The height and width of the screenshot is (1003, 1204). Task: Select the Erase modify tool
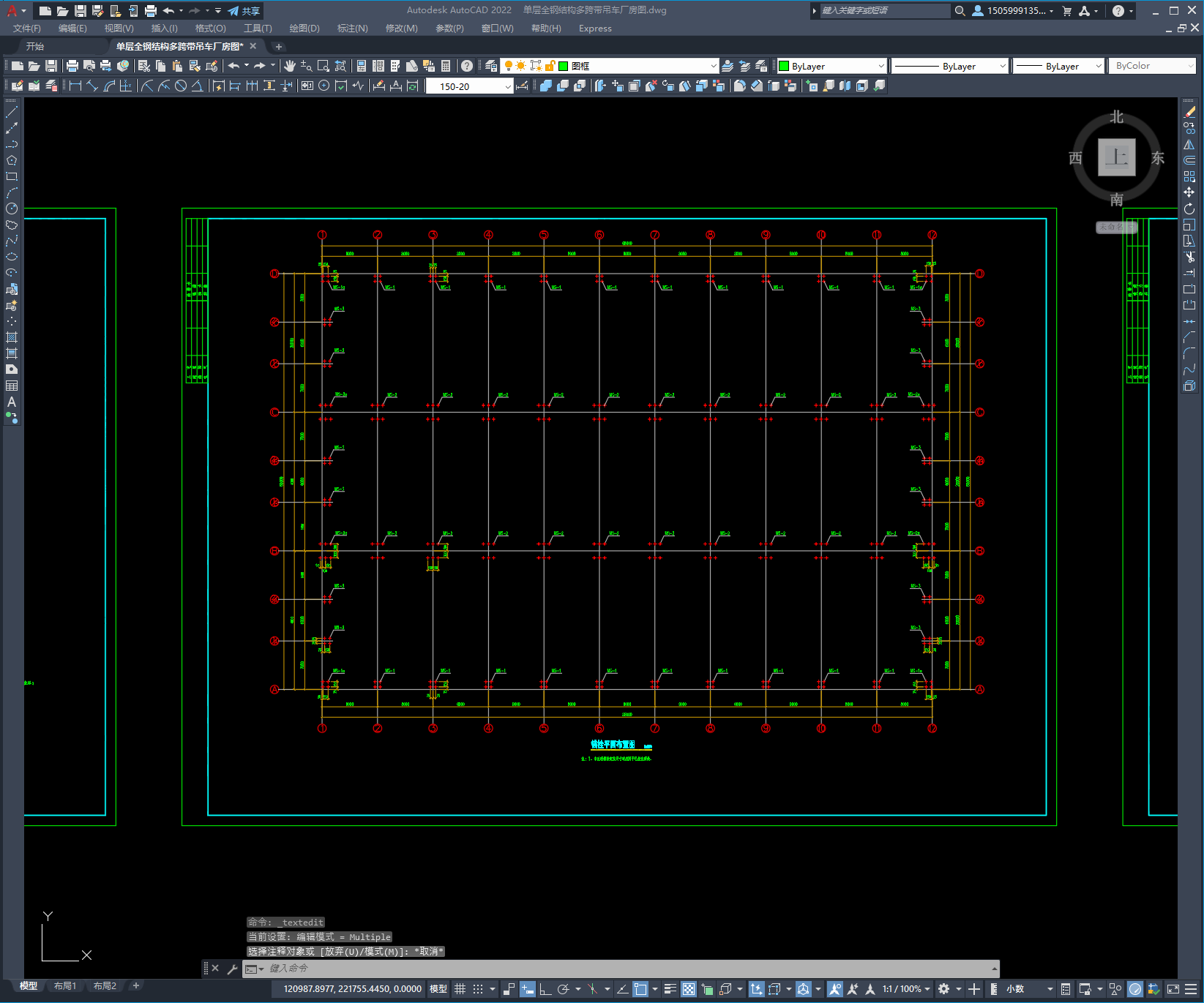click(1189, 112)
